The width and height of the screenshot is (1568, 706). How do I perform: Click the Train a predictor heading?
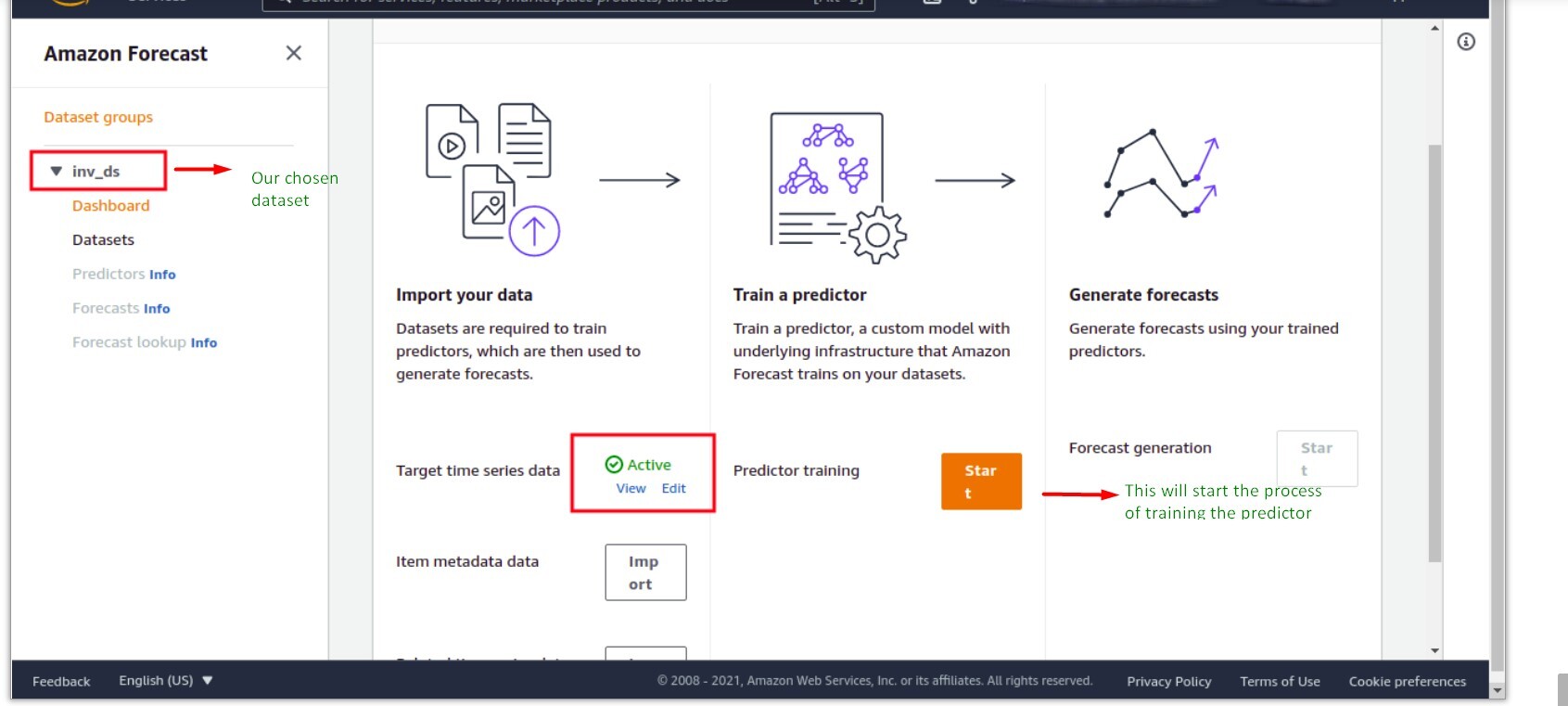coord(799,295)
